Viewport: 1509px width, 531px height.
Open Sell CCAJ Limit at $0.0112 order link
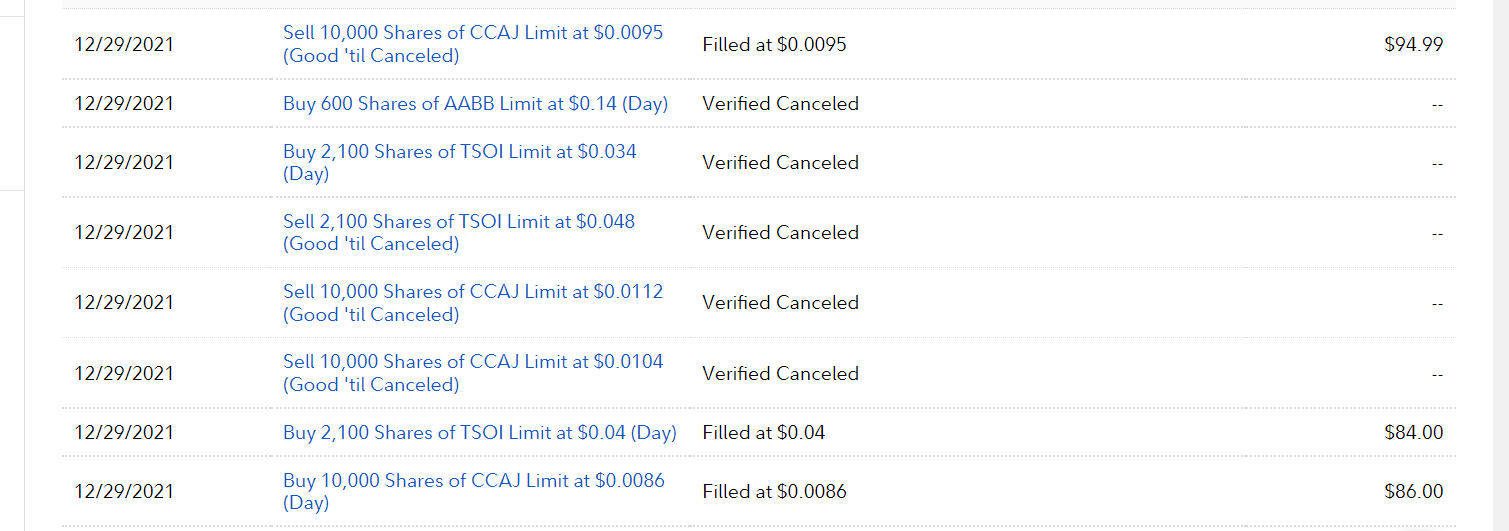(473, 292)
